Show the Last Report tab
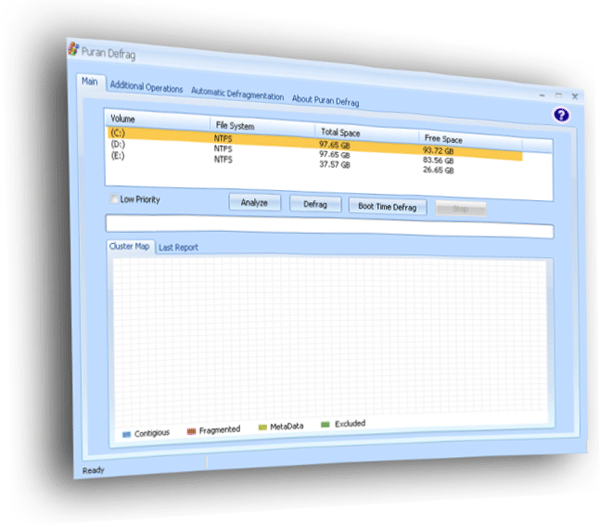Viewport: 600px width, 524px height. (x=180, y=248)
